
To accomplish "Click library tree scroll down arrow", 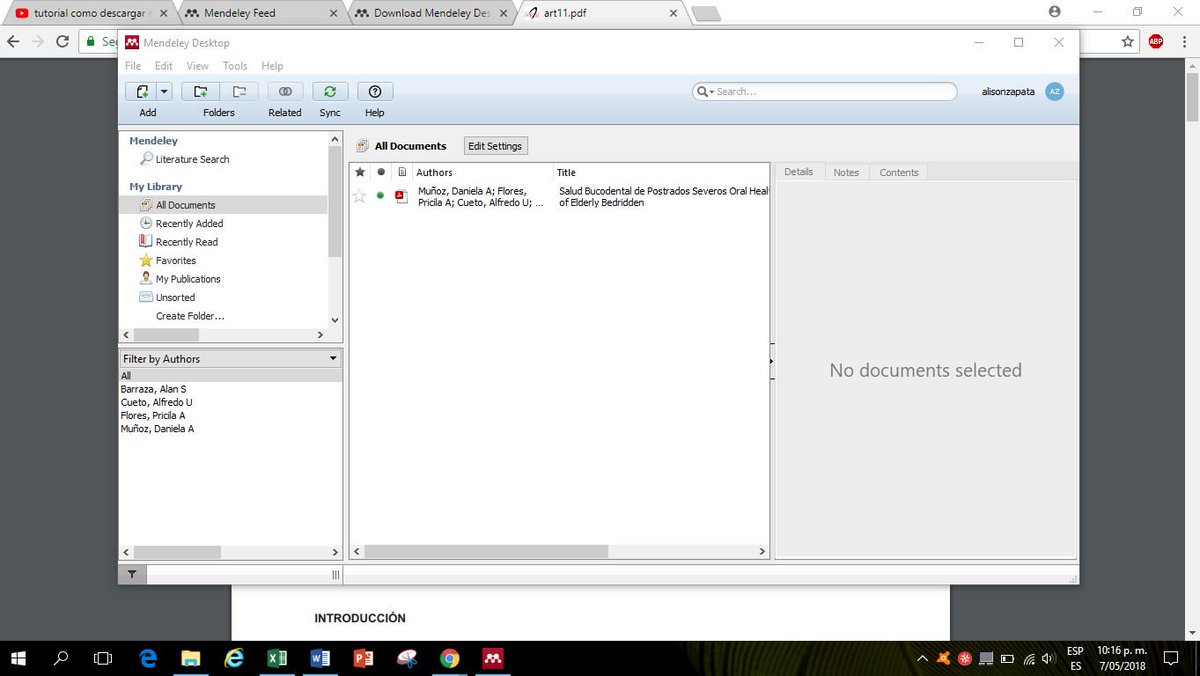I will [335, 319].
